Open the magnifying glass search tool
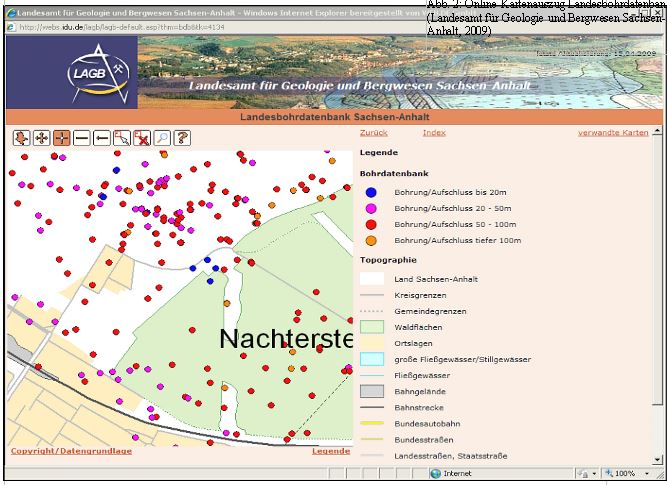 [x=162, y=138]
